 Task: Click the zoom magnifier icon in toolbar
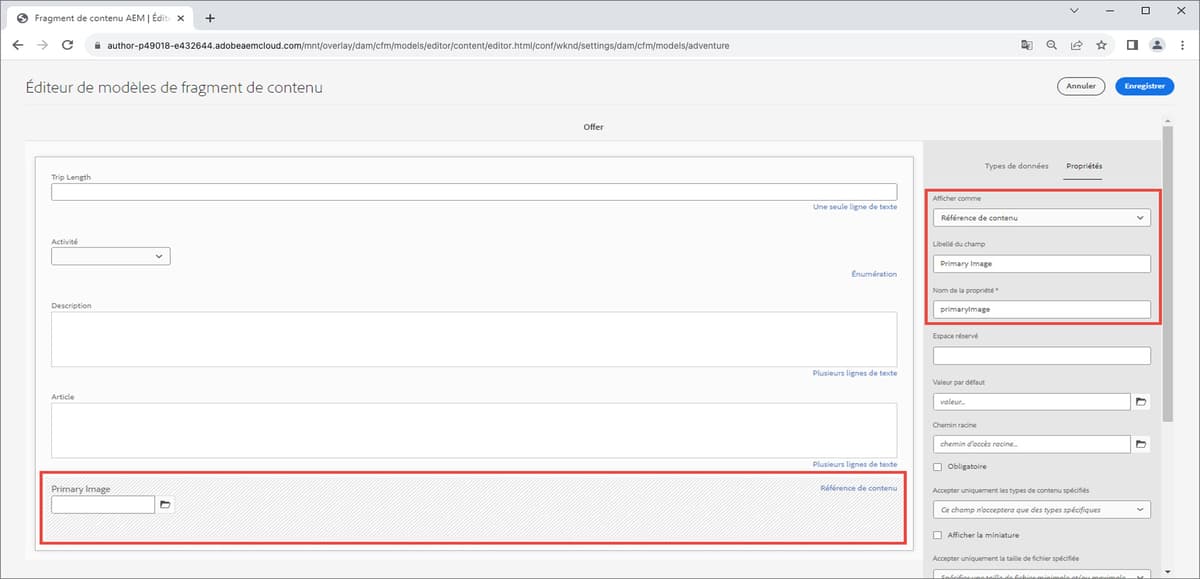pos(1051,45)
